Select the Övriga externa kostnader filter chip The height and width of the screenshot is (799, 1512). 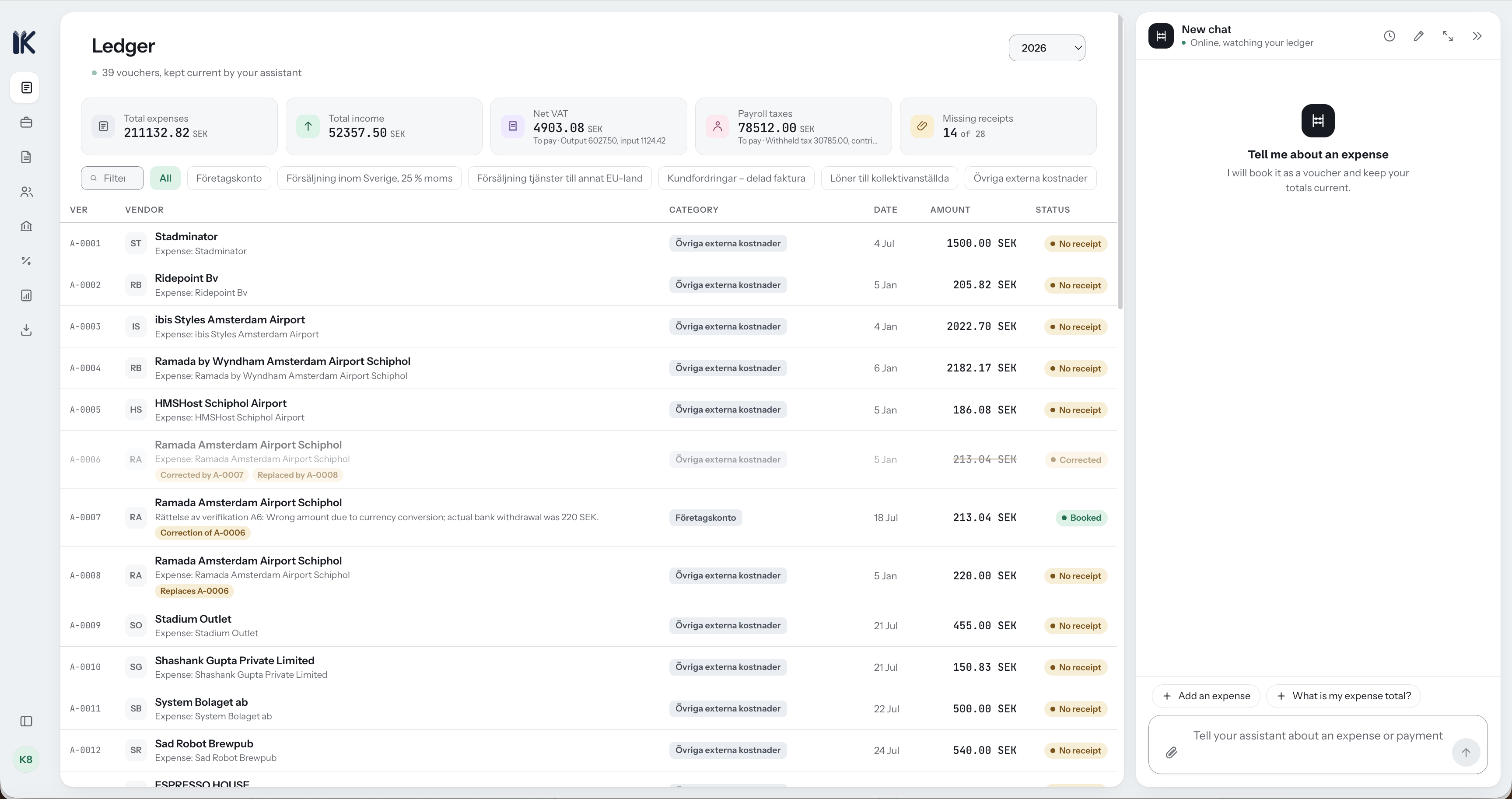pos(1030,178)
